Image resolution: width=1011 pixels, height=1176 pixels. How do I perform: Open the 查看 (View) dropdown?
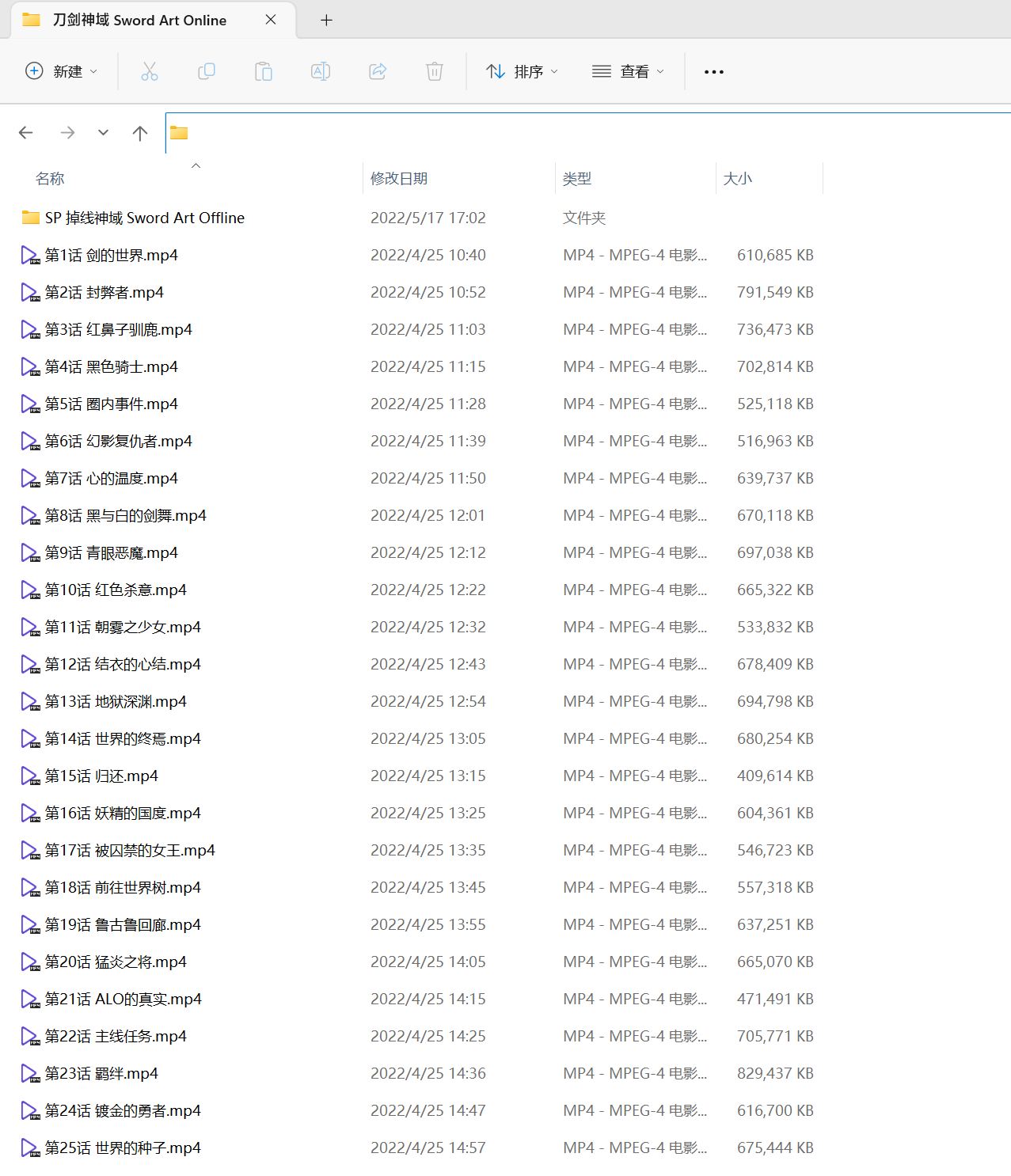pyautogui.click(x=629, y=71)
